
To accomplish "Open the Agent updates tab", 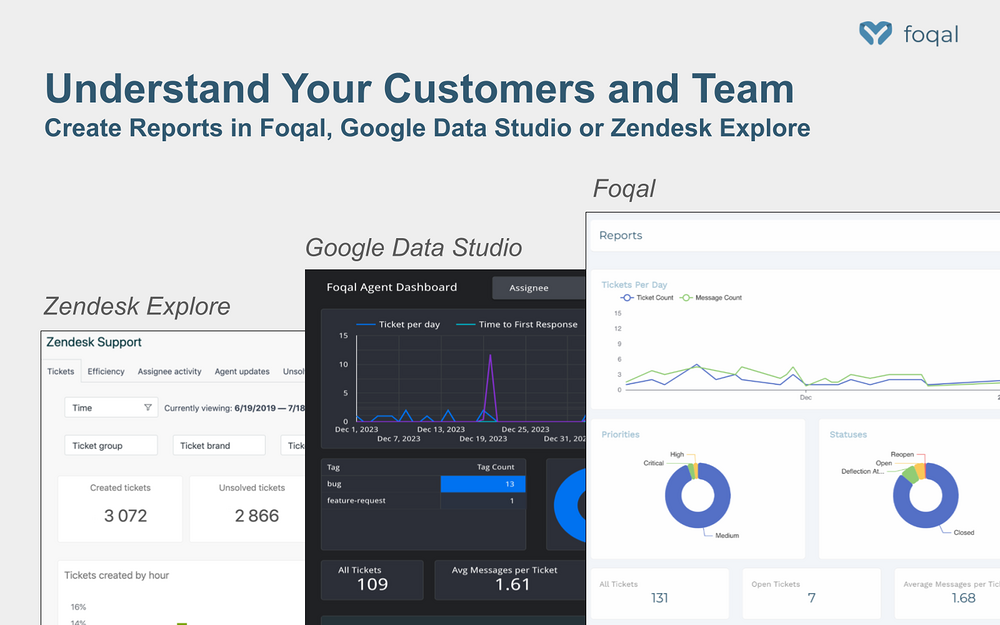I will [x=242, y=371].
